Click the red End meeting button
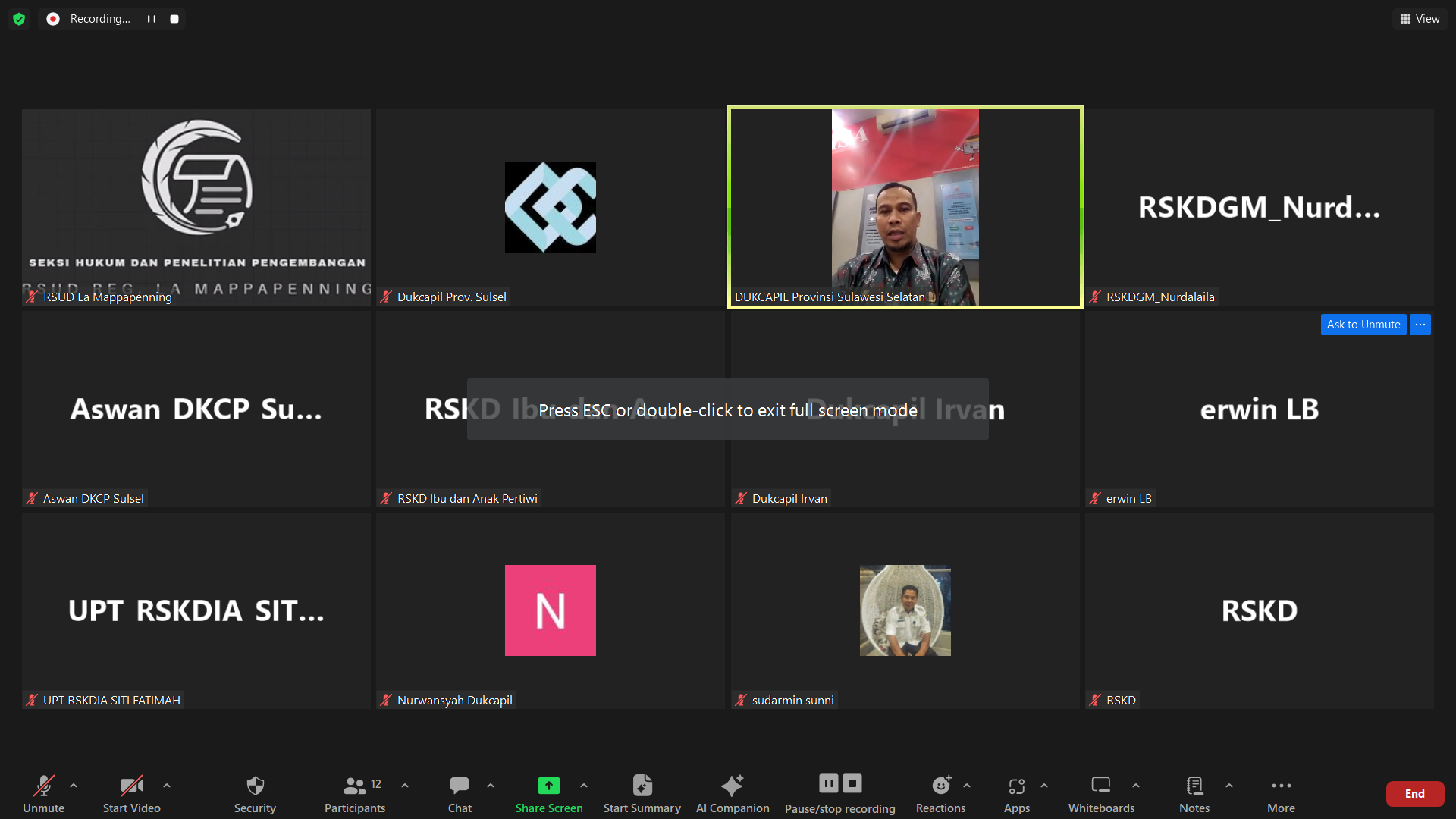 tap(1415, 794)
